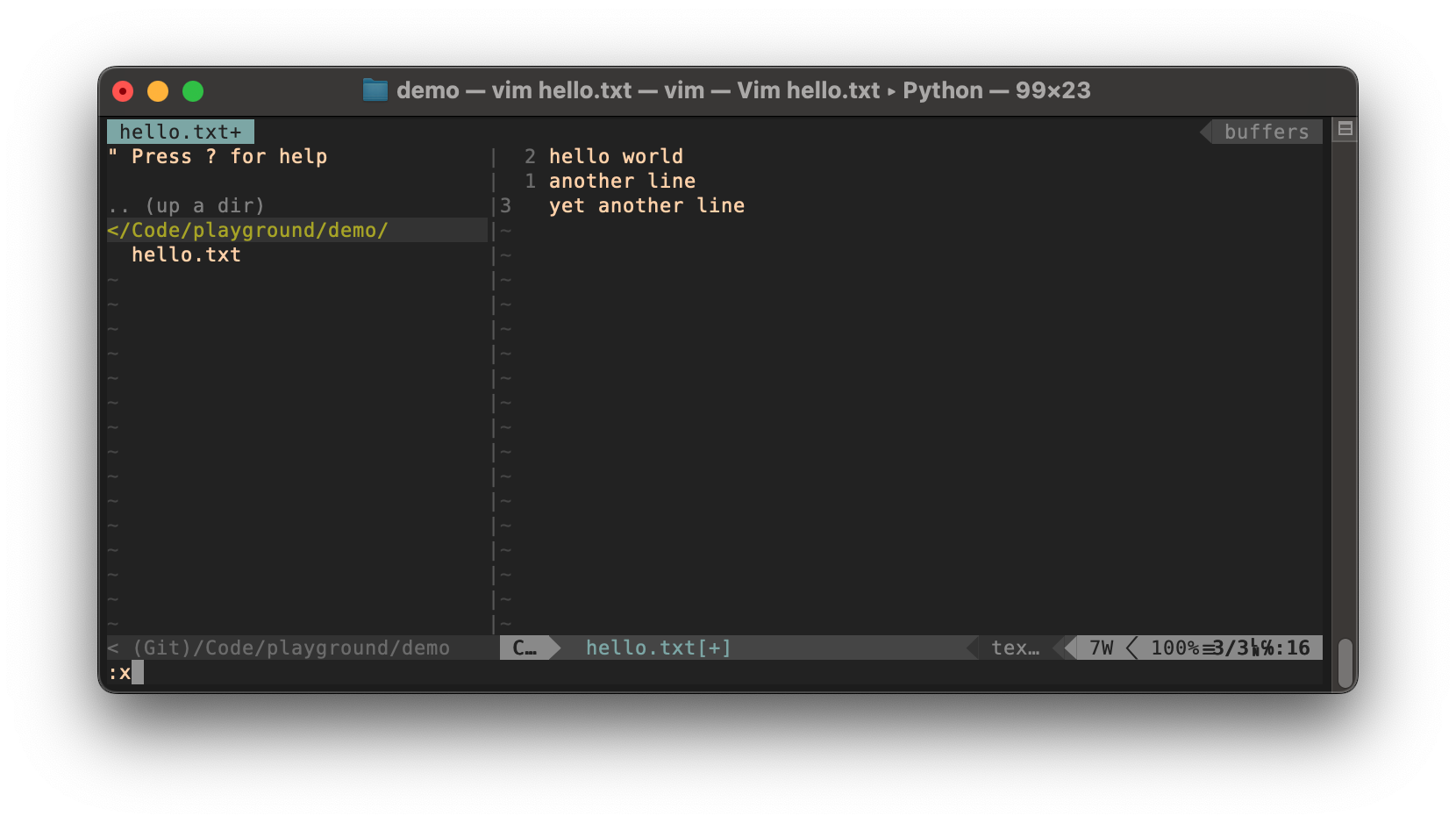
Task: Click the folder icon in the title bar
Action: pos(375,90)
